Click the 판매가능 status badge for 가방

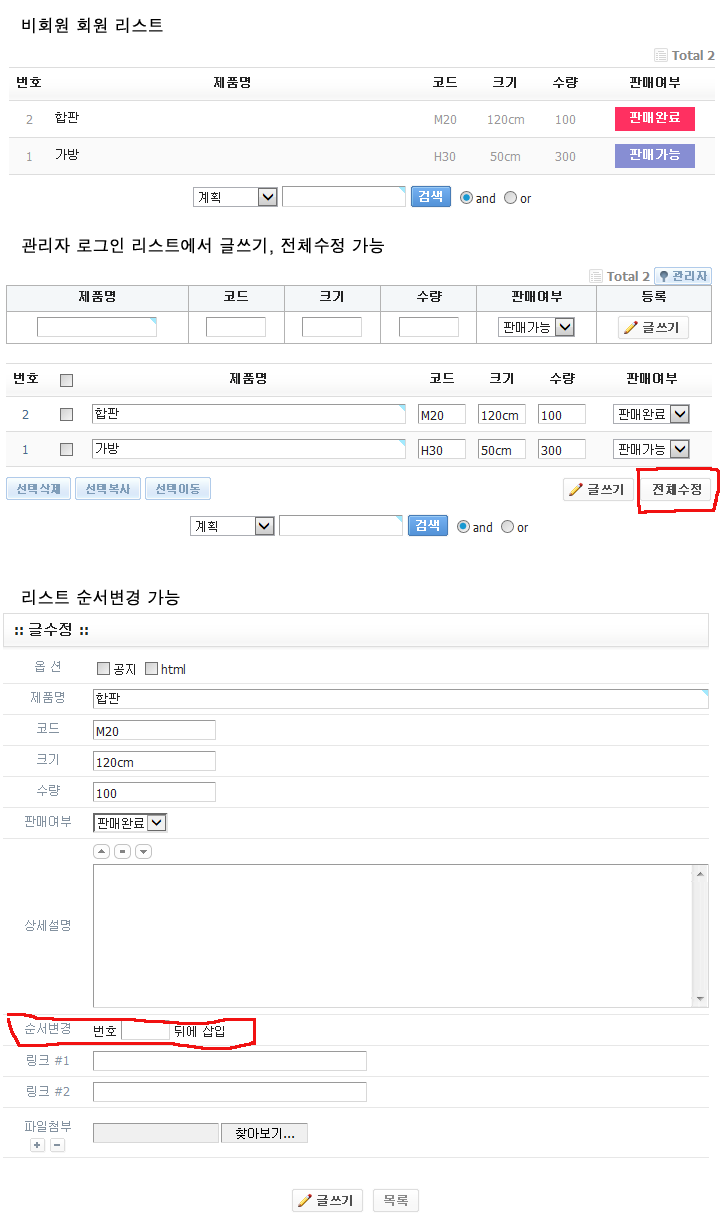(654, 155)
